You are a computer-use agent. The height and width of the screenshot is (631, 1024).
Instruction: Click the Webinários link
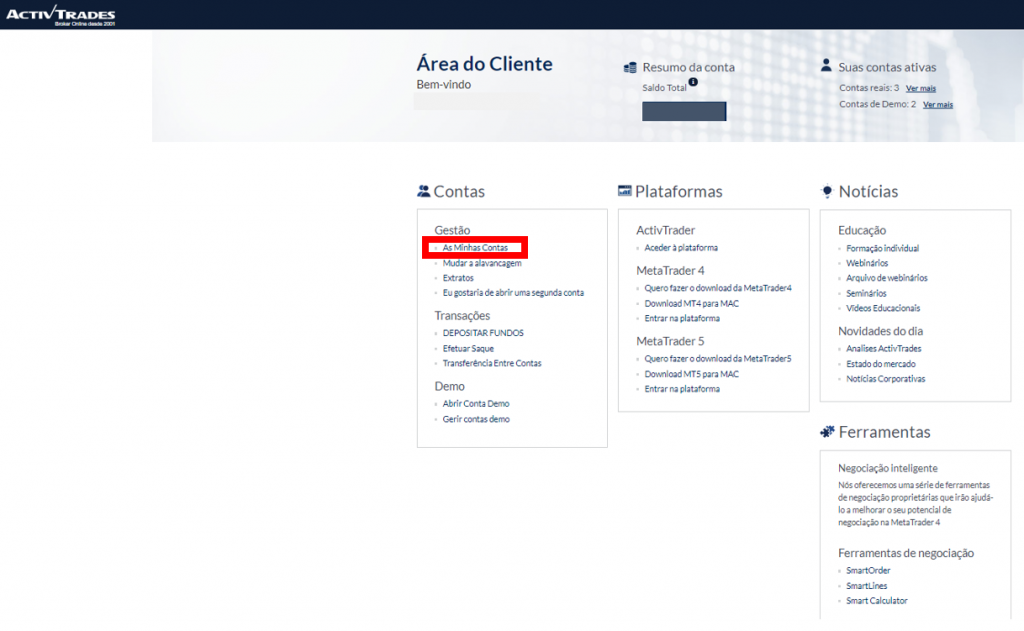pos(867,263)
